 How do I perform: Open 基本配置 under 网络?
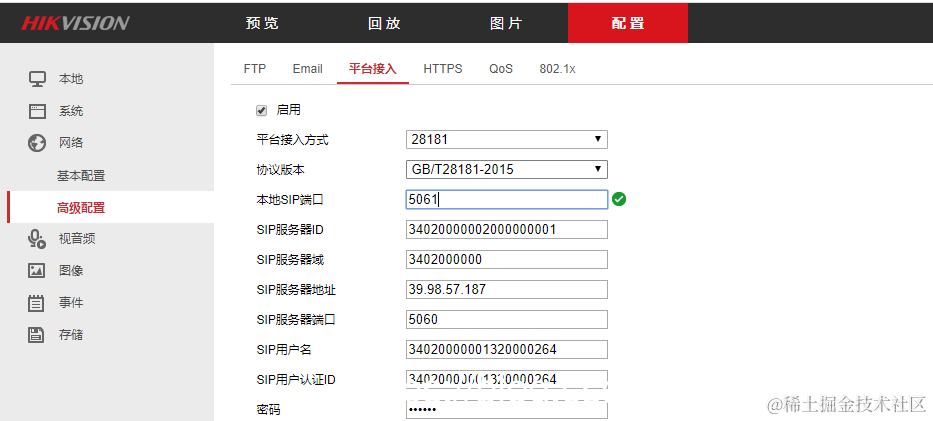tap(81, 176)
